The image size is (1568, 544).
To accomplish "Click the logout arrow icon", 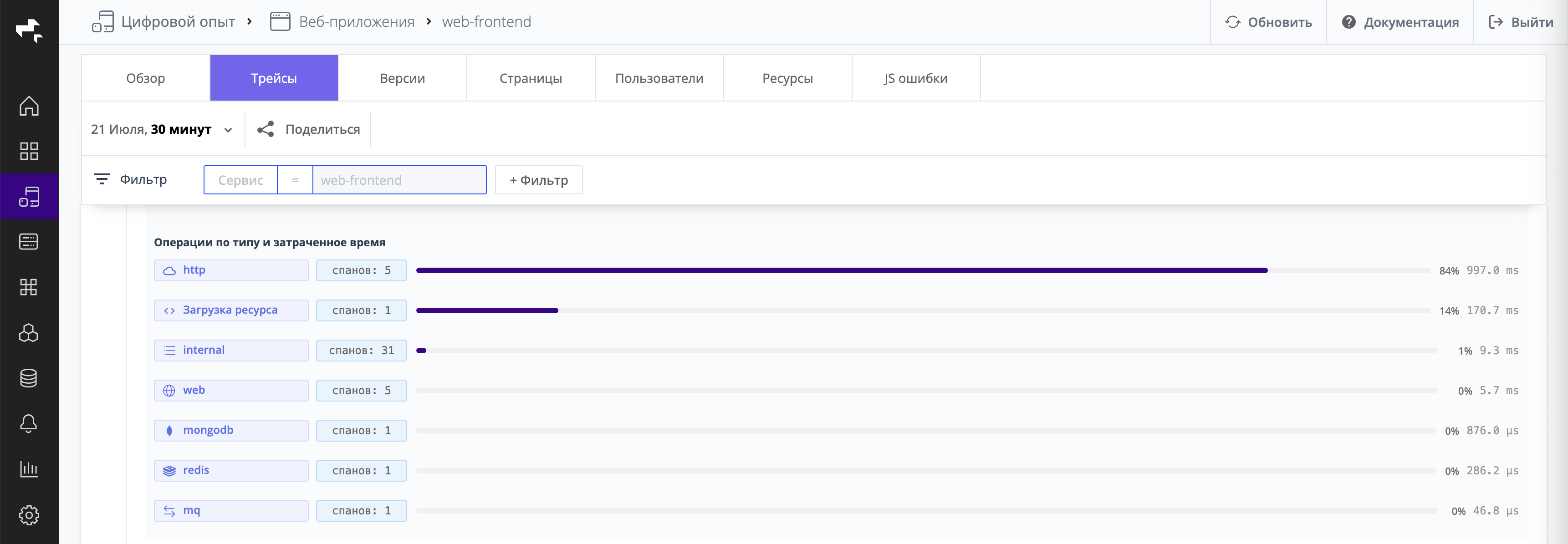I will tap(1496, 22).
